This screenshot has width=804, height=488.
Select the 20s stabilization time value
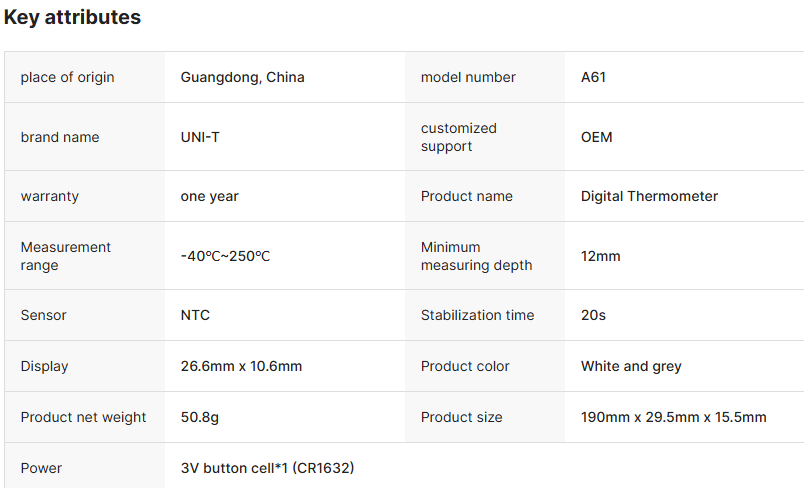click(x=593, y=315)
